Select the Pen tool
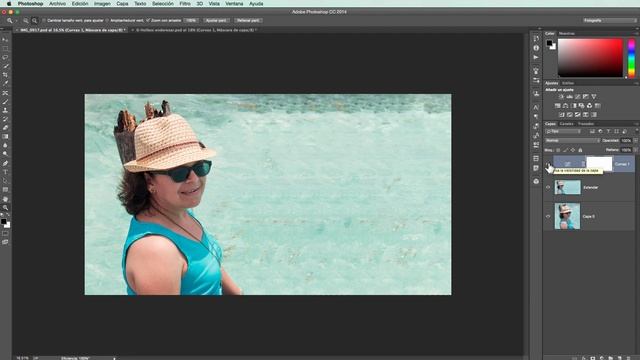This screenshot has height=360, width=640. point(5,163)
